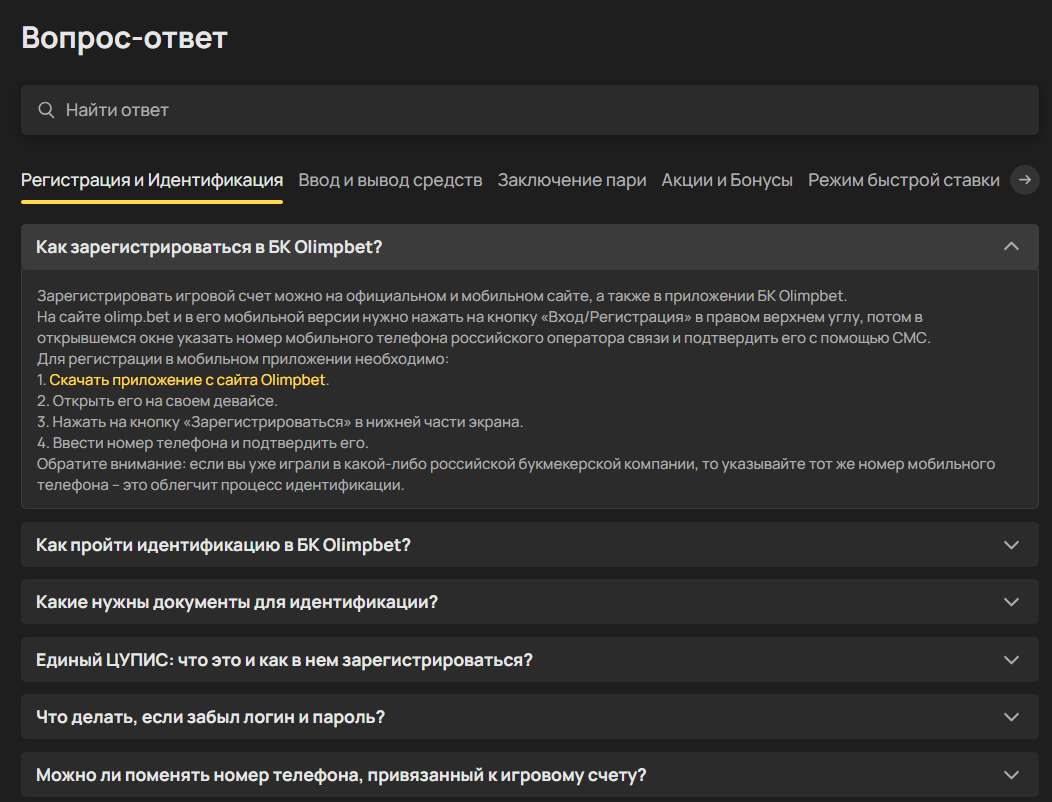Click the line "Для регистрации в мобильном приложении необходимо:"
This screenshot has height=802, width=1052.
243,359
